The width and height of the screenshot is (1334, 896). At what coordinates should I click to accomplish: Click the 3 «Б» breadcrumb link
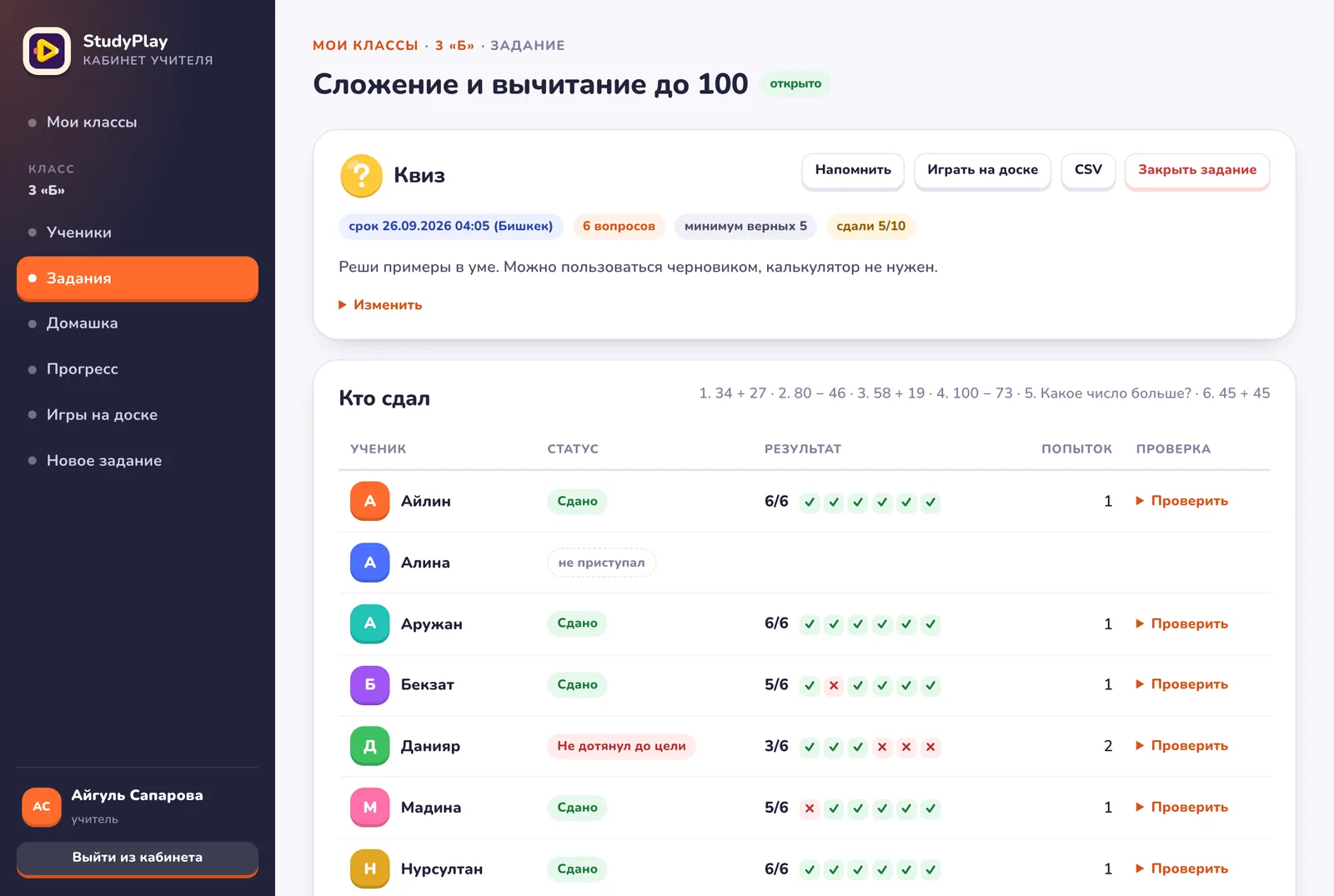click(x=454, y=46)
